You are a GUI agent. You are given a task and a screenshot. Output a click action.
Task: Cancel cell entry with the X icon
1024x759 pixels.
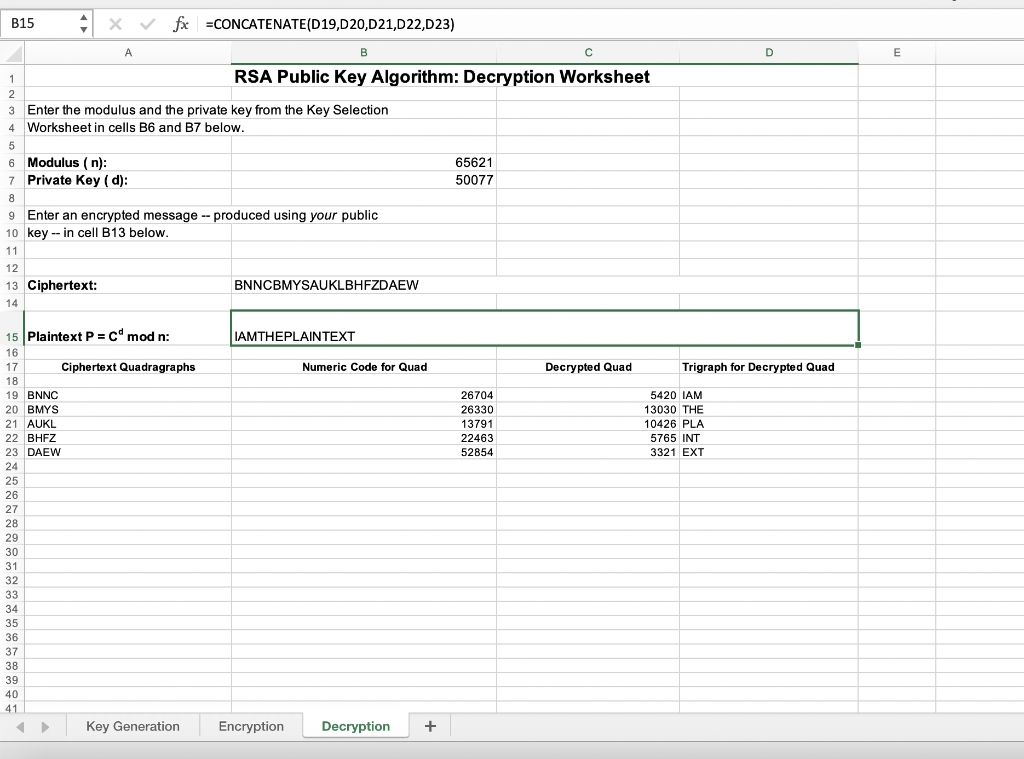pos(113,24)
